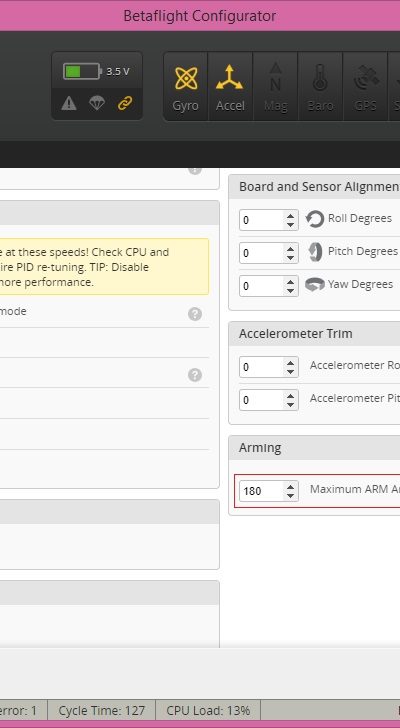Viewport: 400px width, 728px height.
Task: Decrease Accelerometer Roll trim stepper
Action: (290, 371)
